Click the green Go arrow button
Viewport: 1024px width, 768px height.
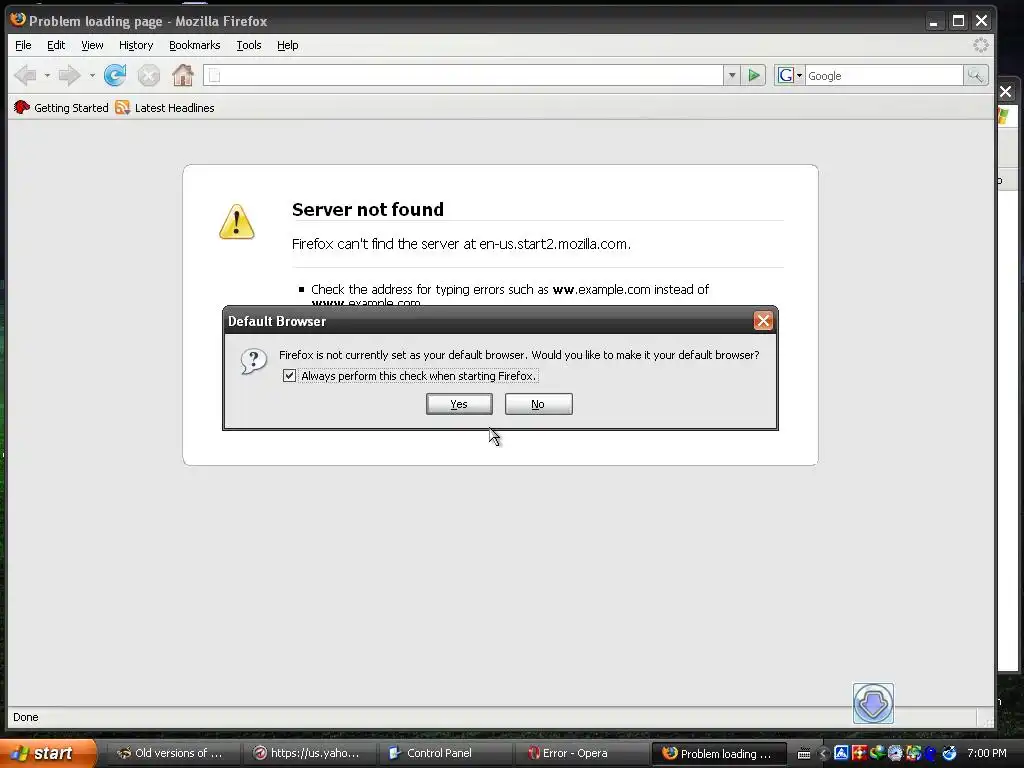click(x=754, y=76)
